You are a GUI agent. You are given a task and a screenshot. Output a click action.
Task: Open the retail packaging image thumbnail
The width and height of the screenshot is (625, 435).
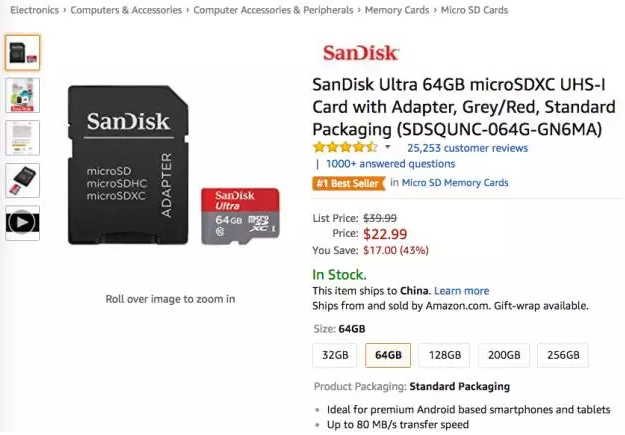coord(22,95)
